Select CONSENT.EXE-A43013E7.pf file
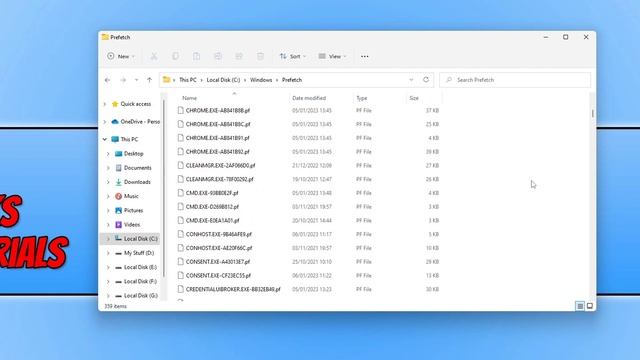This screenshot has width=640, height=360. (218, 262)
